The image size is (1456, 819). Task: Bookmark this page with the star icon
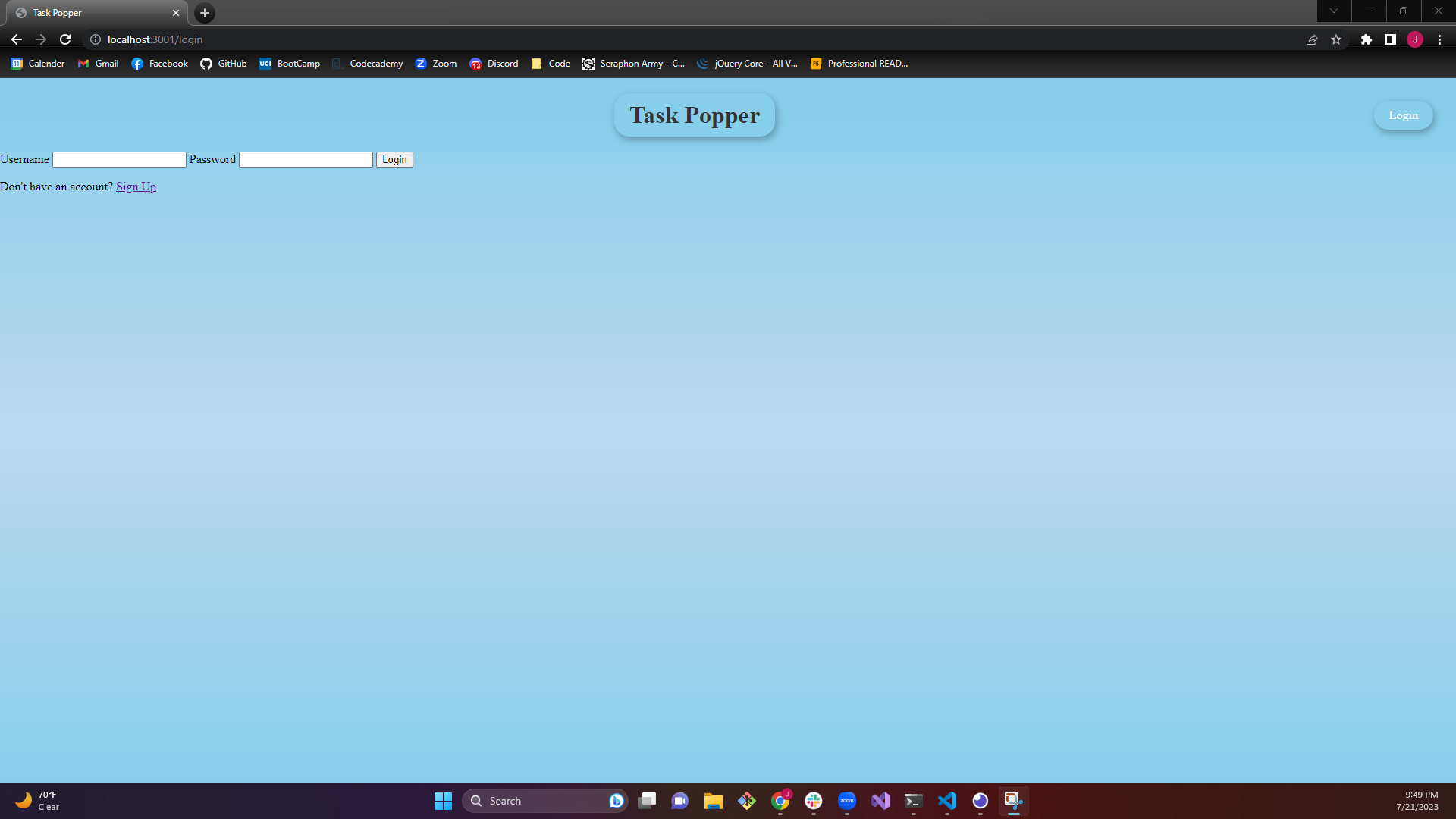point(1336,39)
